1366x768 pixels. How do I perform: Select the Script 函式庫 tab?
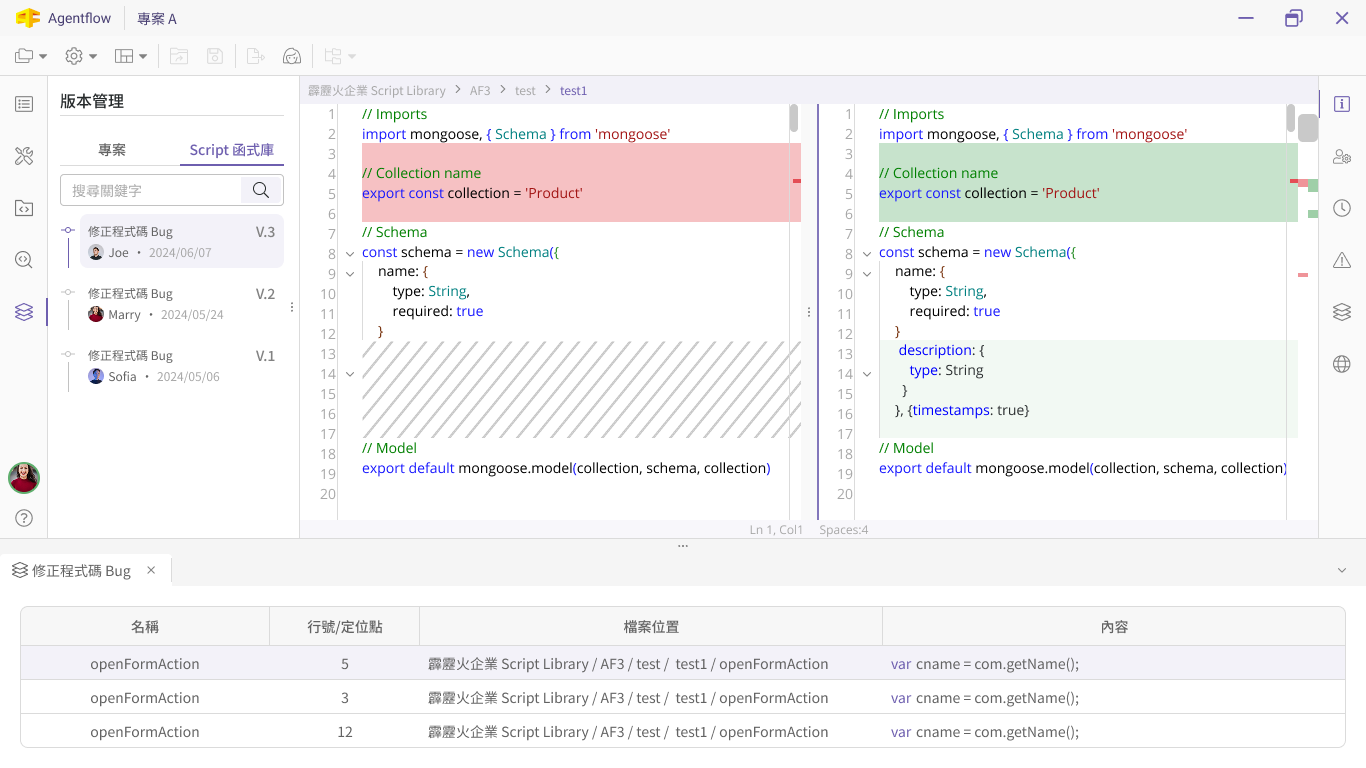pos(232,150)
